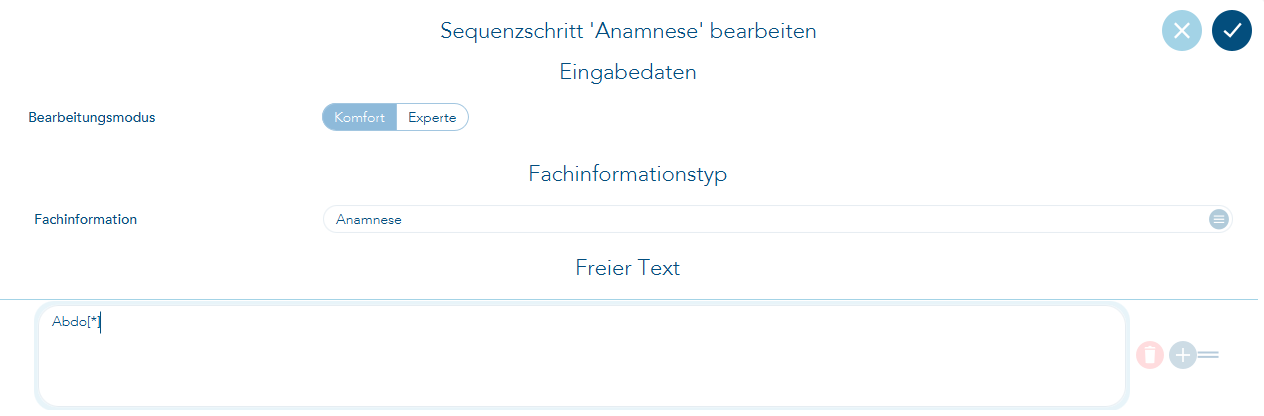Select the Freier Text section heading
1264x416 pixels.
pyautogui.click(x=628, y=268)
